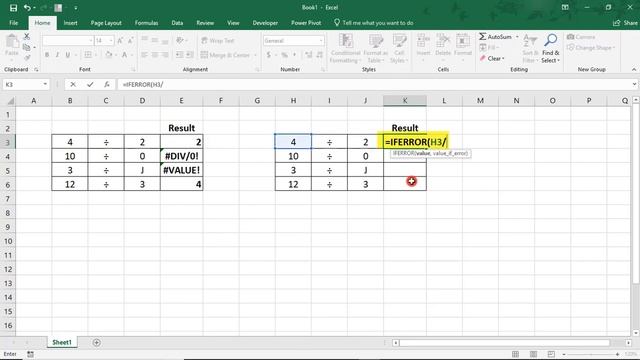Open Customize Quick Access Toolbar dropdown

pos(76,8)
